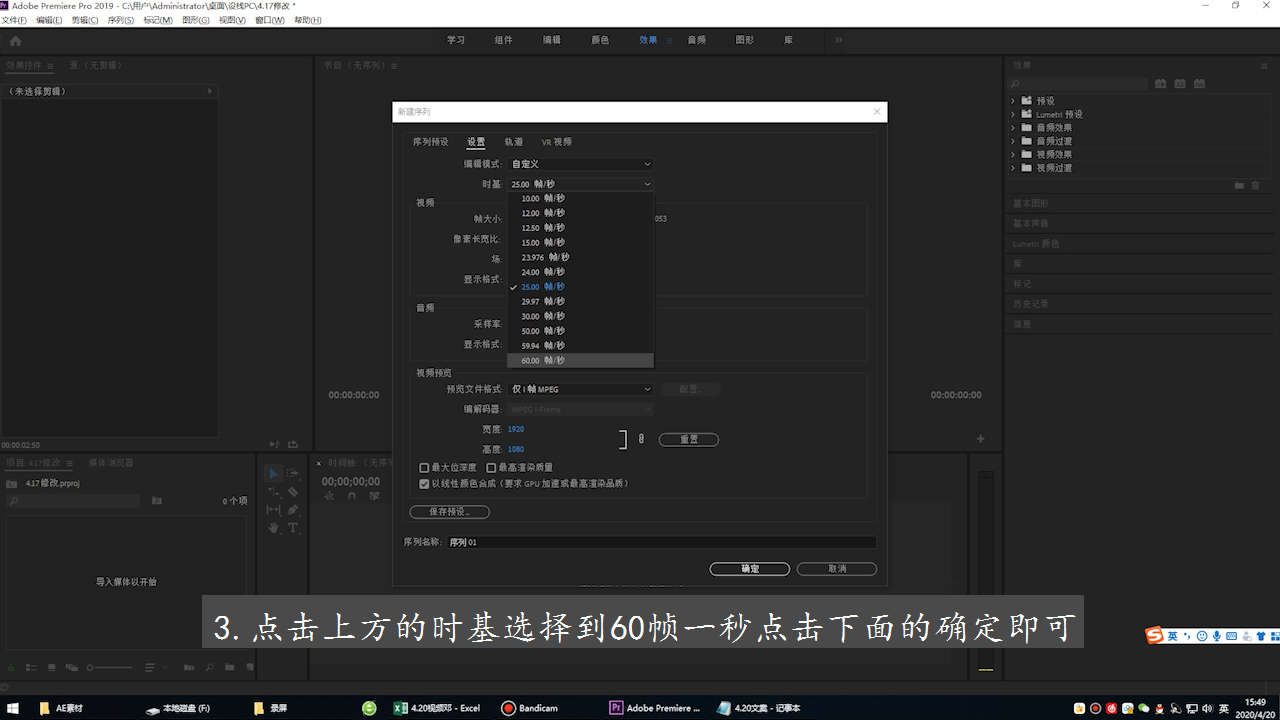Click the sequence name input field
The width and height of the screenshot is (1280, 720).
[661, 542]
